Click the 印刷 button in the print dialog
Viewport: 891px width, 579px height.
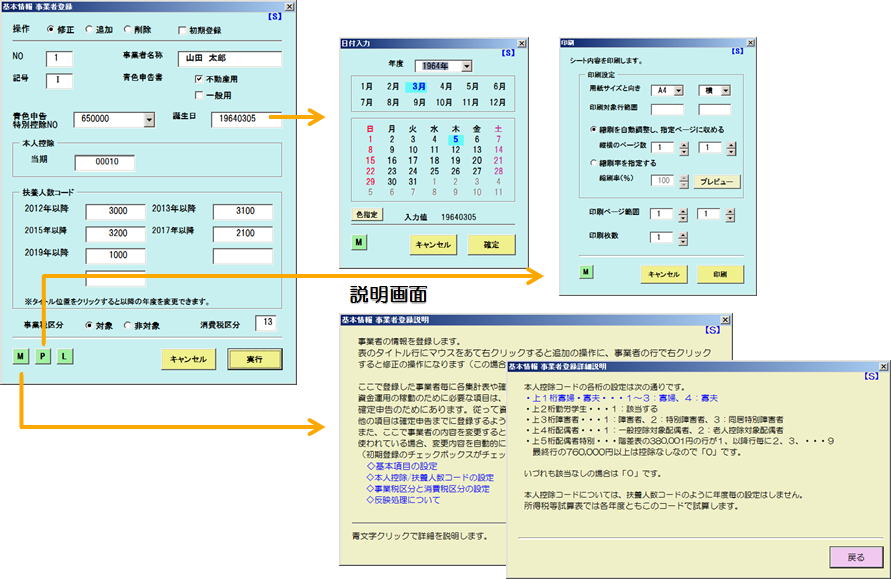pos(721,274)
